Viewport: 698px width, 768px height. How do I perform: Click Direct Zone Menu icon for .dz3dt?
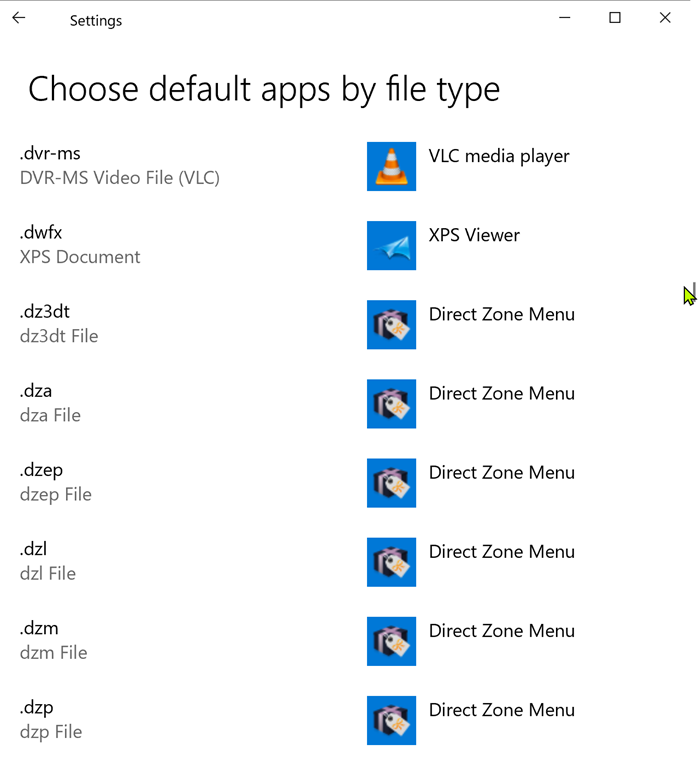[391, 324]
